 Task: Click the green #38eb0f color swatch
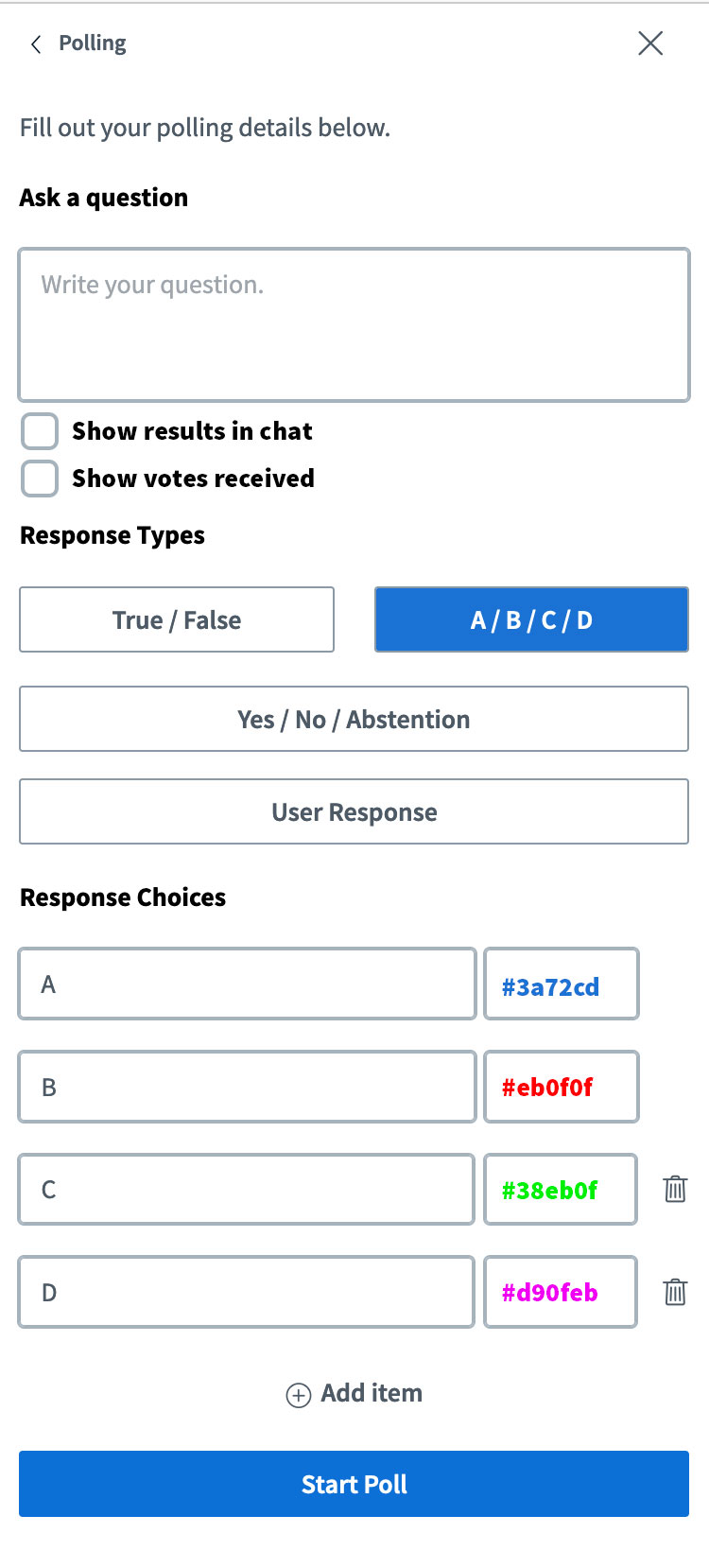(561, 1189)
